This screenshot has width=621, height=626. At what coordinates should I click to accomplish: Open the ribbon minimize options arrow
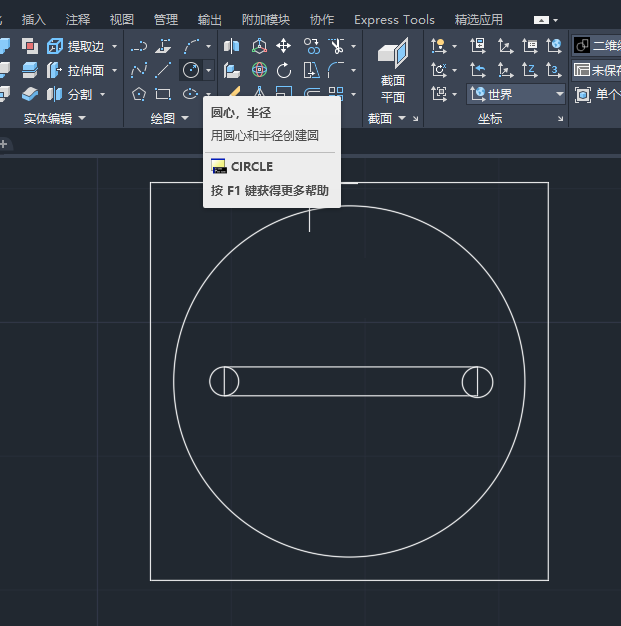pos(556,20)
